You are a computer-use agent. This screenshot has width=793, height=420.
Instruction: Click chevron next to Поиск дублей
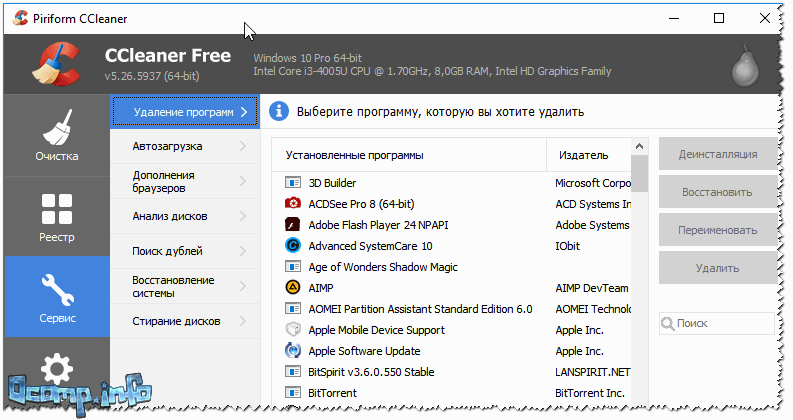(243, 251)
